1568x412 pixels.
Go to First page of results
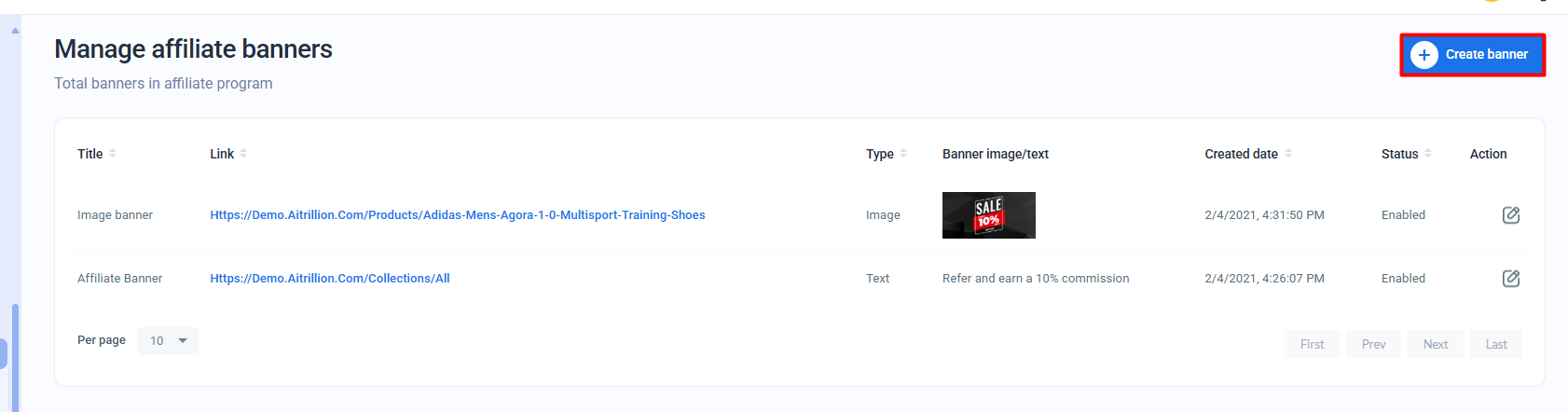(x=1312, y=344)
